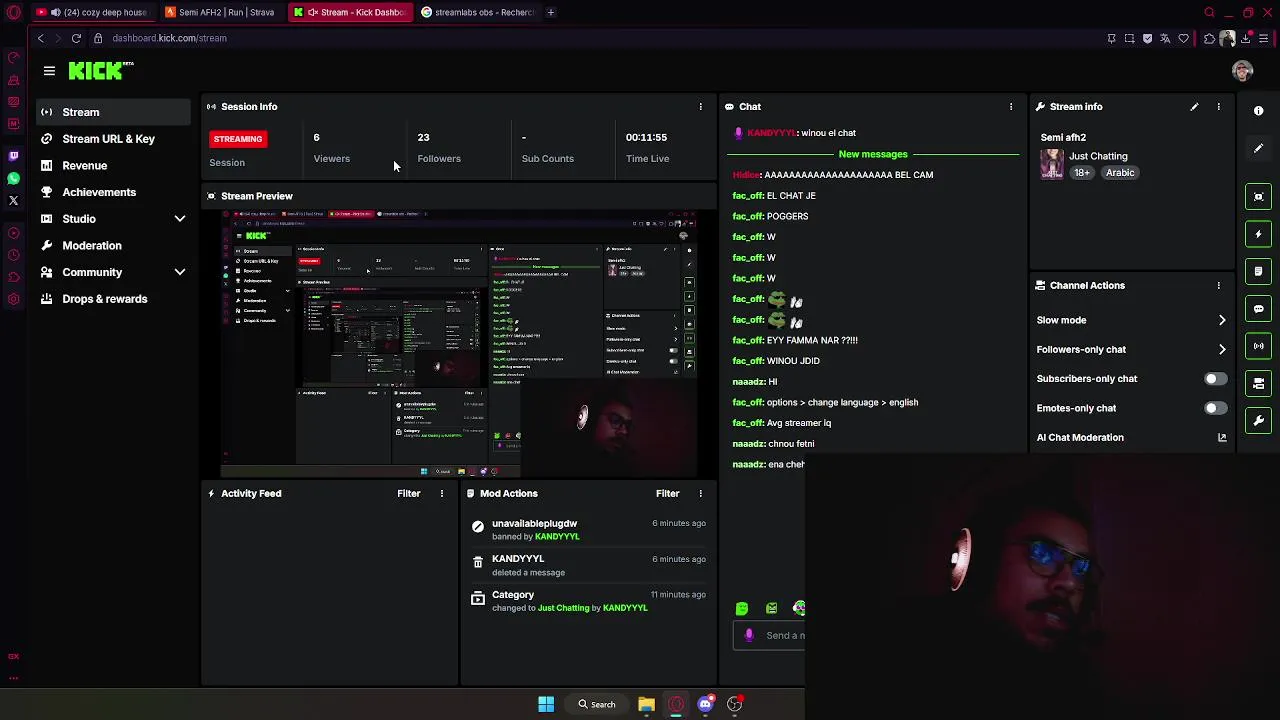Image resolution: width=1280 pixels, height=720 pixels.
Task: Click the translate icon in address bar
Action: pos(1165,38)
